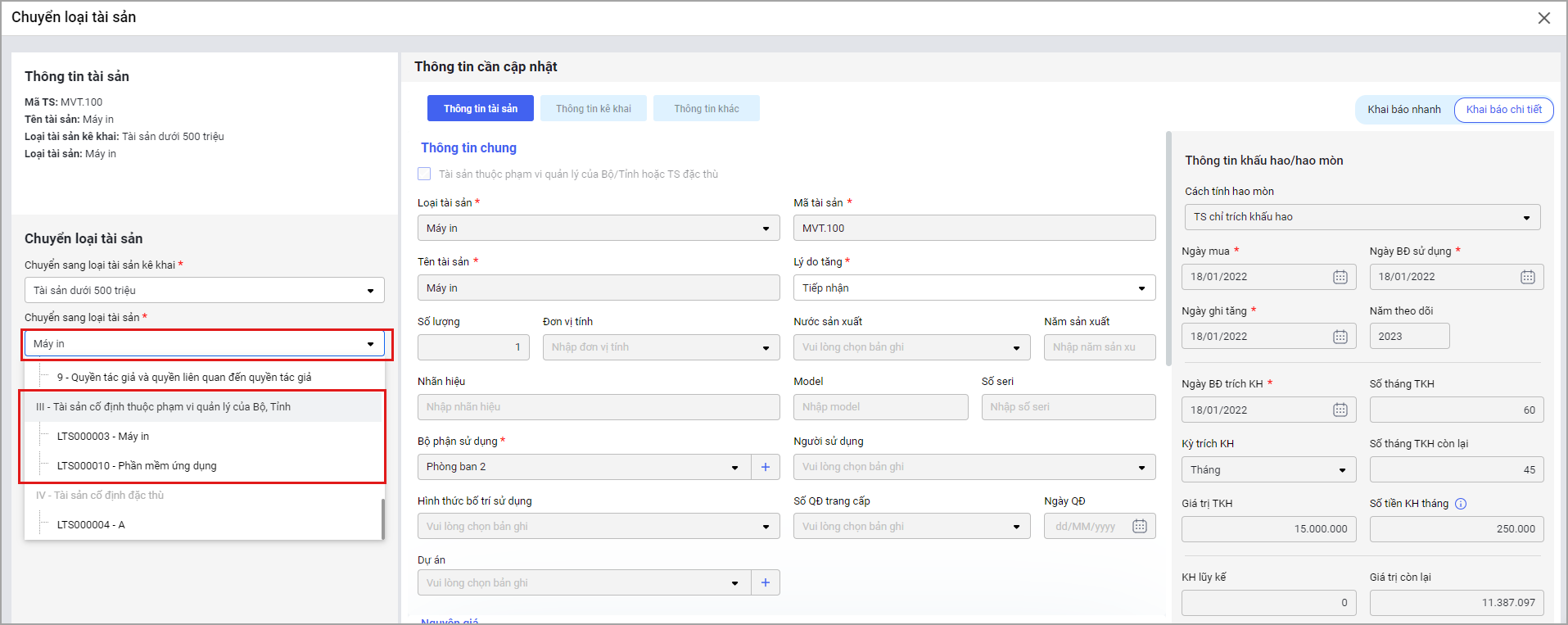Open the Ngày mua calendar picker
The height and width of the screenshot is (625, 1568).
tap(1340, 277)
